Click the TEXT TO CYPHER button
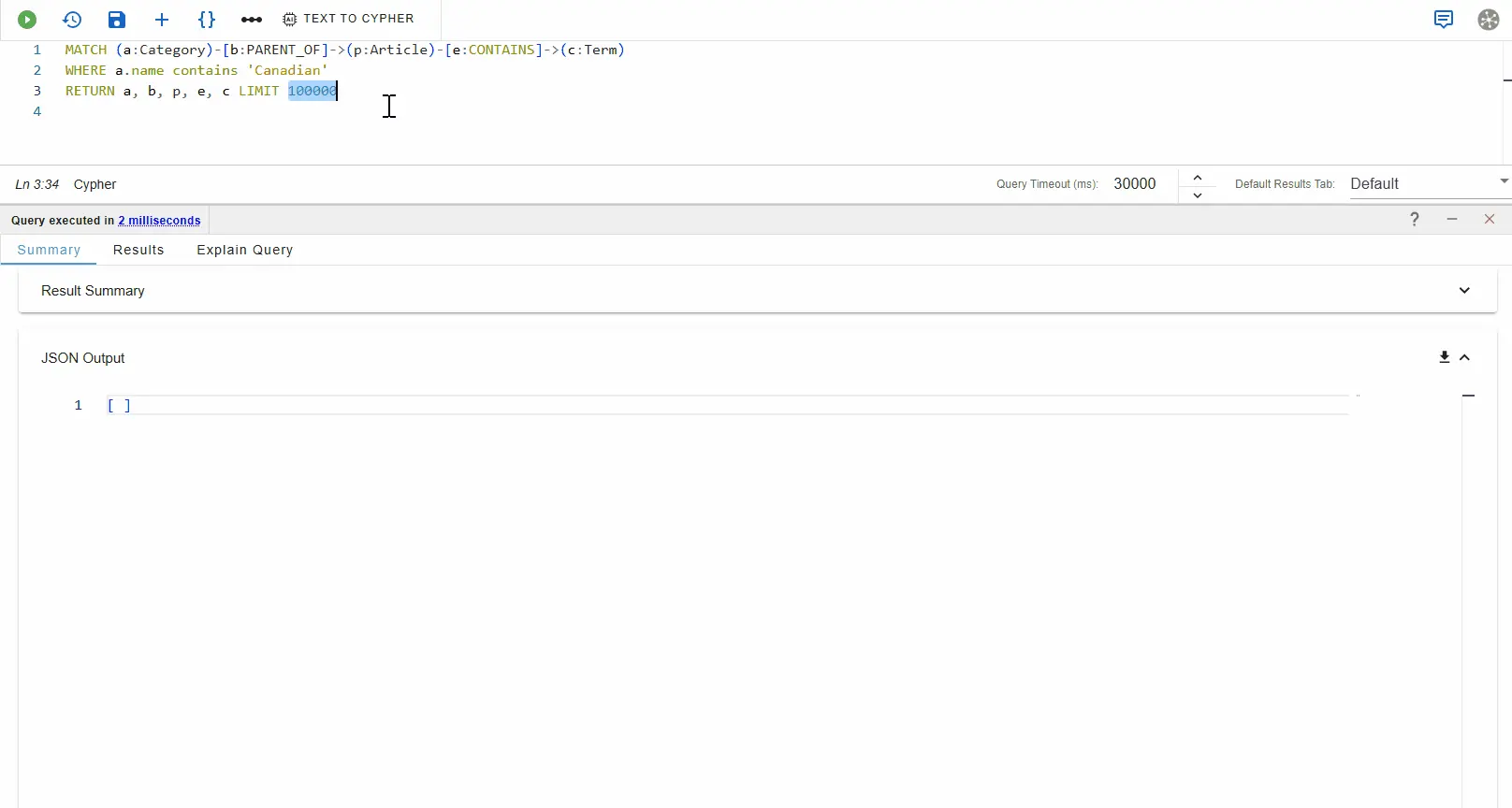Screen dimensions: 1512x808 348,19
